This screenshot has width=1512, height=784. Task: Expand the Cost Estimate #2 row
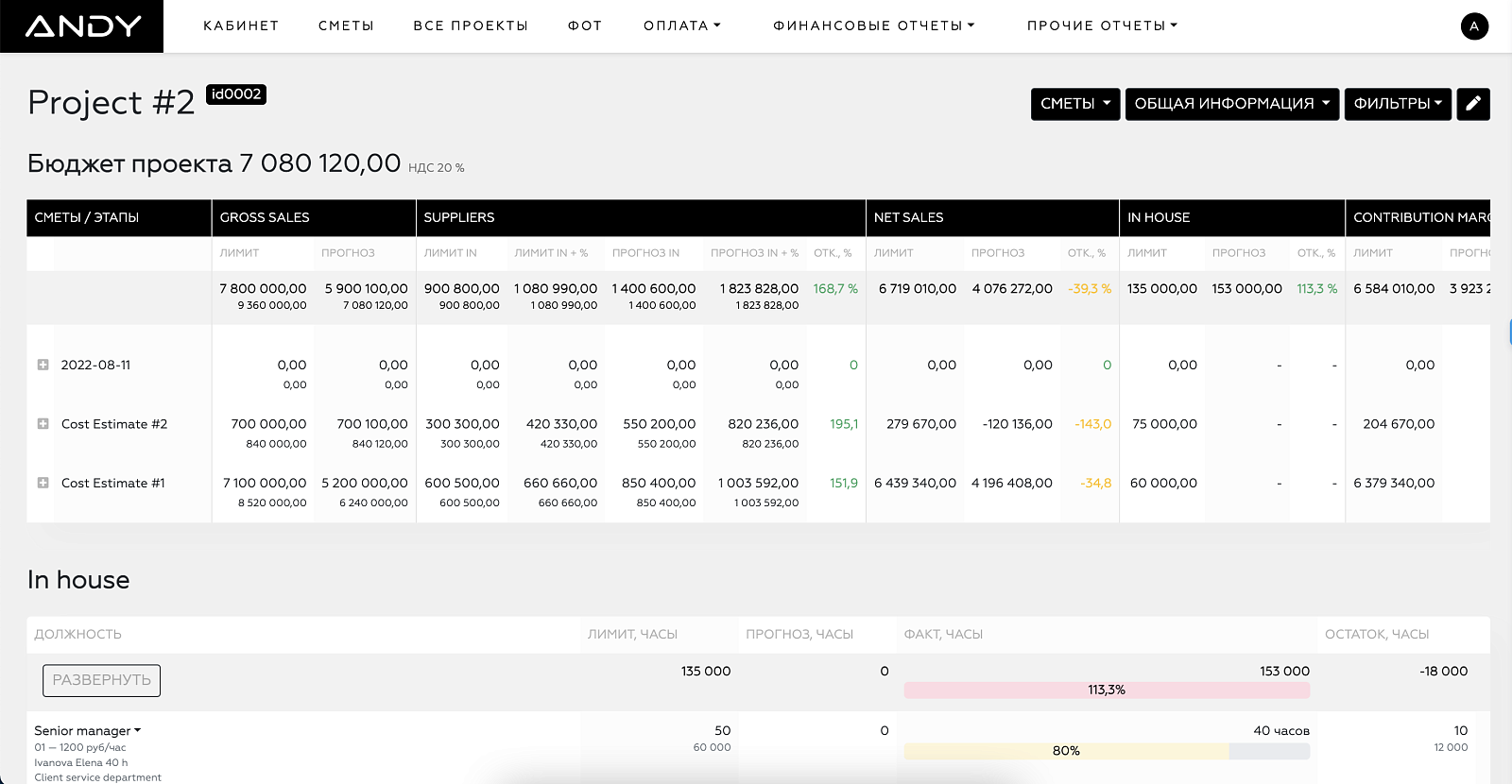[43, 424]
